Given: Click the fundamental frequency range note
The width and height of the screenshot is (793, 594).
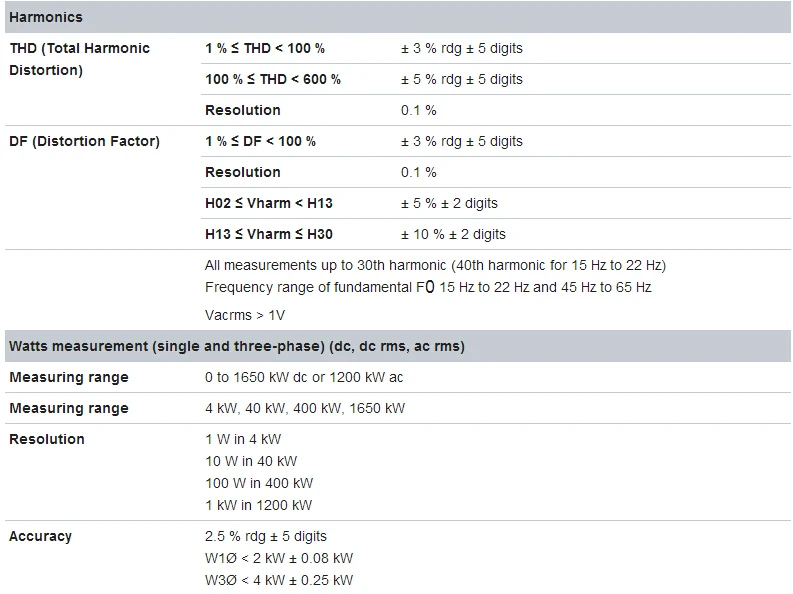Looking at the screenshot, I should (x=428, y=287).
